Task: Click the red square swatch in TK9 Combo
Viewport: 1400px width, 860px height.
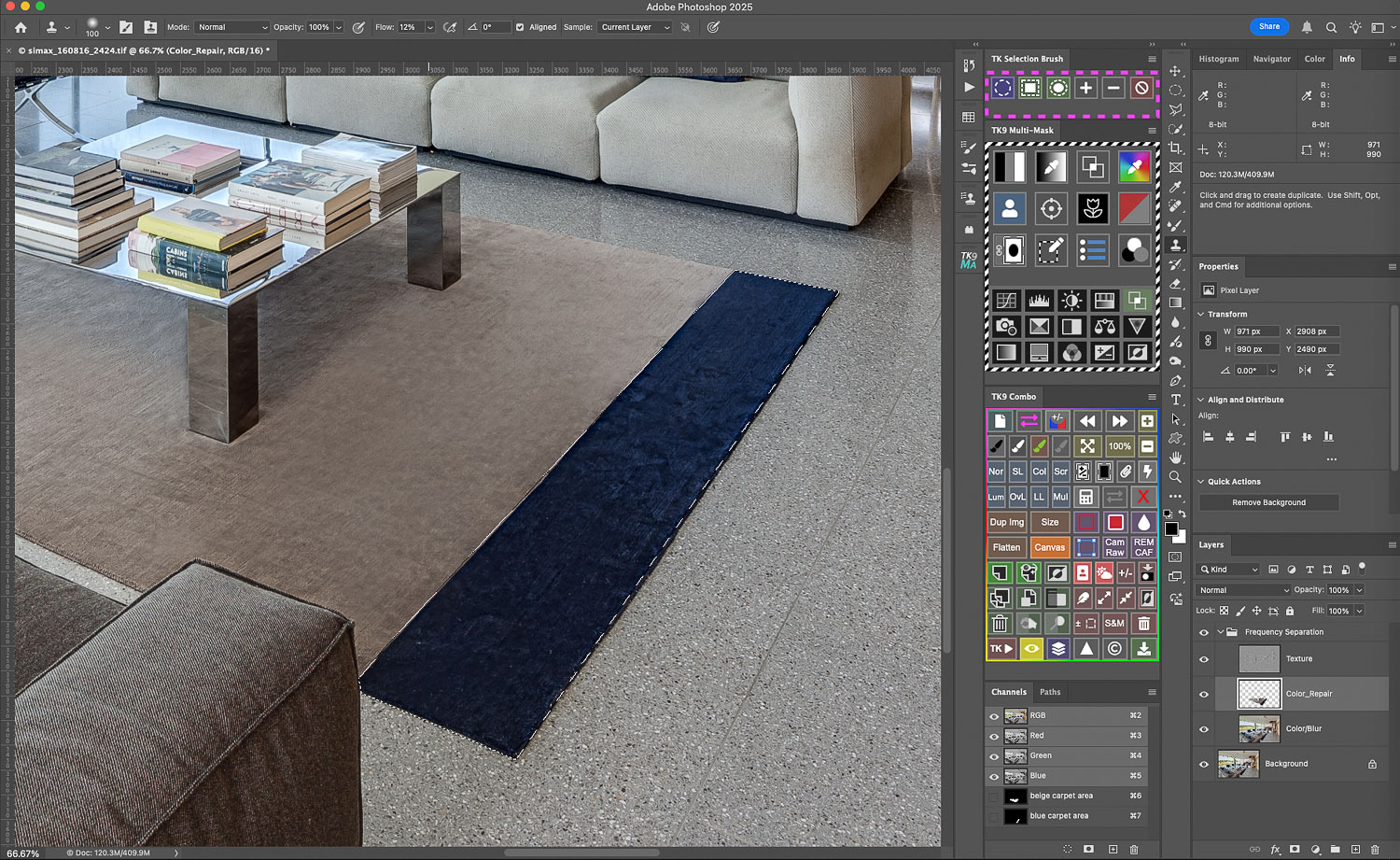Action: pos(1114,522)
